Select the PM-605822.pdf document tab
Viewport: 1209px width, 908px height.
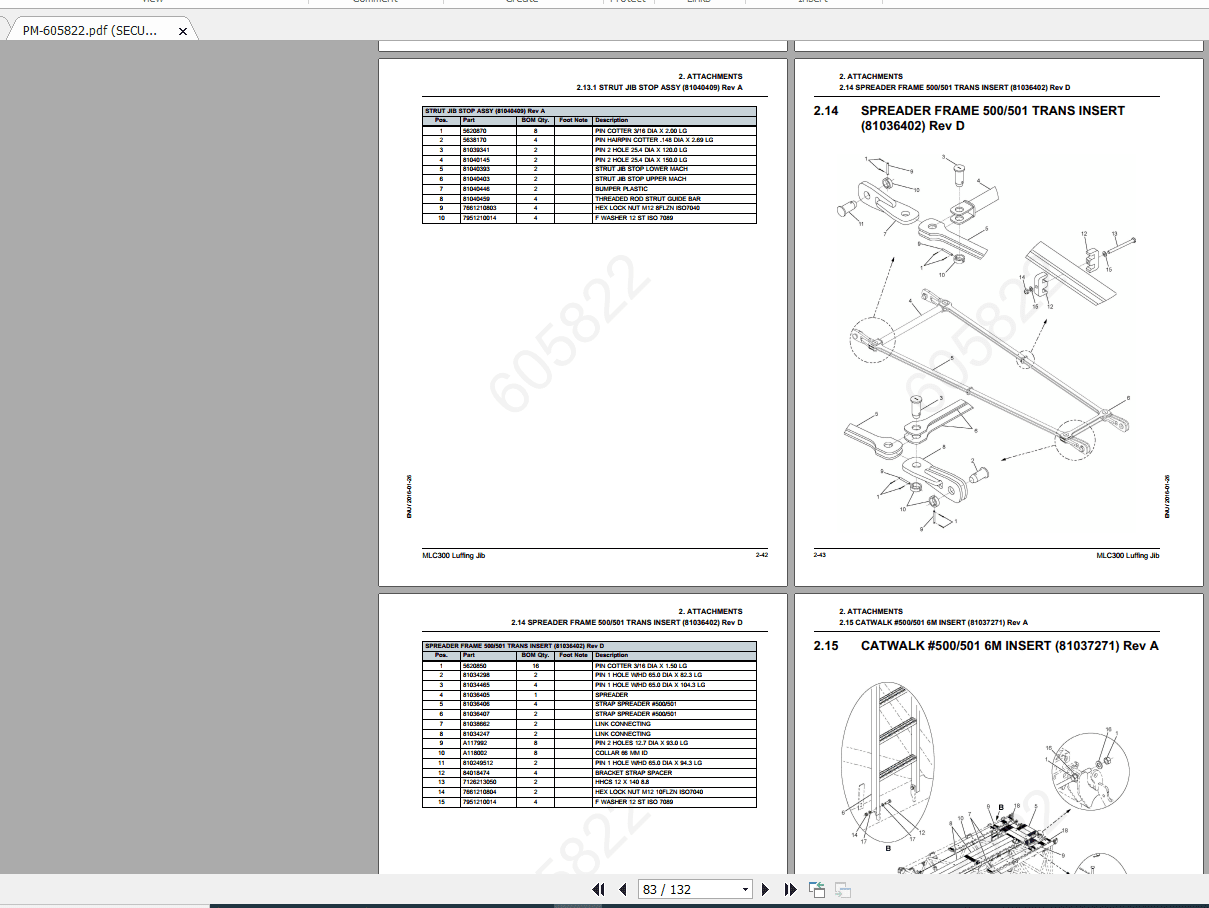90,30
